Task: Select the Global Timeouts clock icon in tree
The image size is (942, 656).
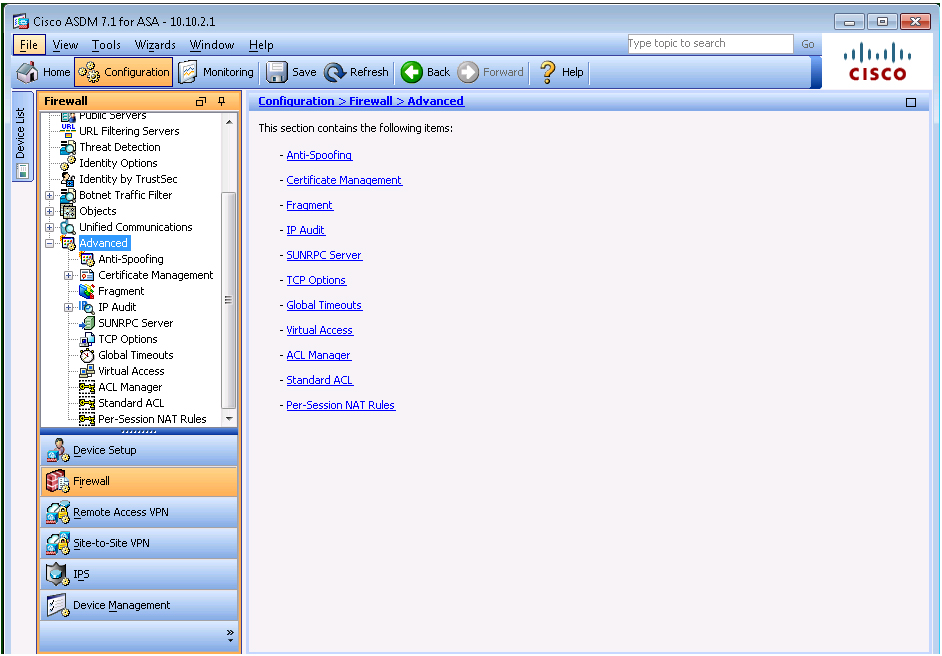Action: (x=87, y=355)
